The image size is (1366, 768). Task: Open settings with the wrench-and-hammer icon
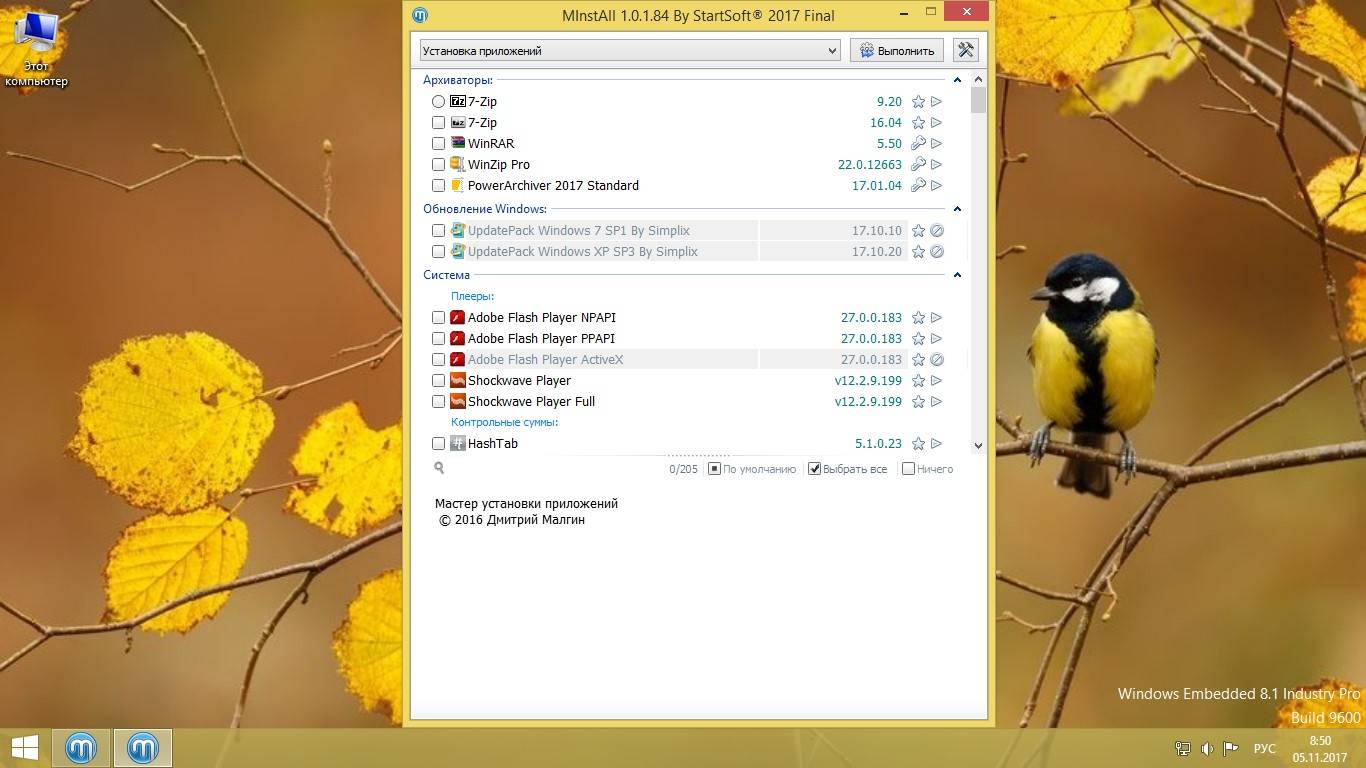[965, 50]
